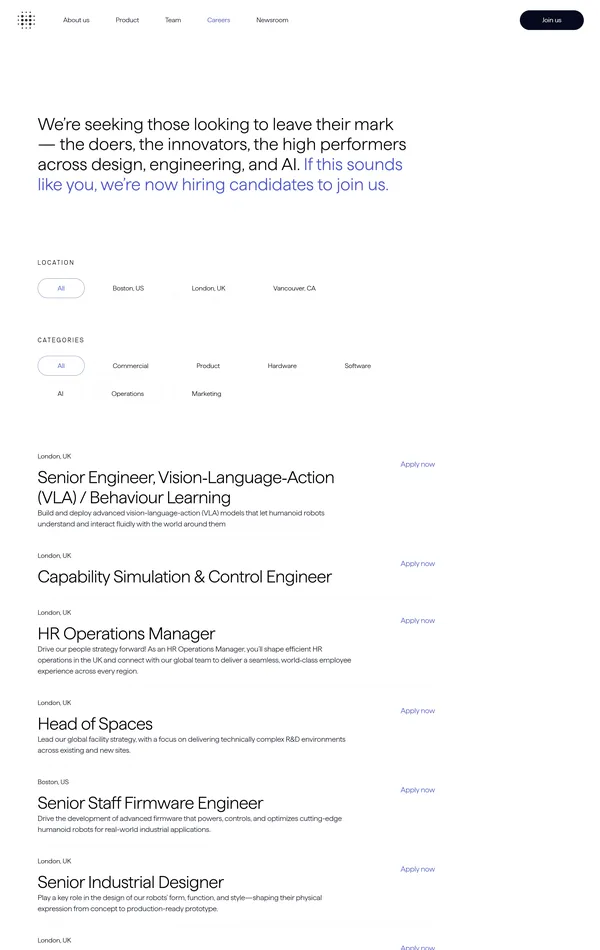Go to the Product menu item
600x950 pixels.
click(127, 20)
